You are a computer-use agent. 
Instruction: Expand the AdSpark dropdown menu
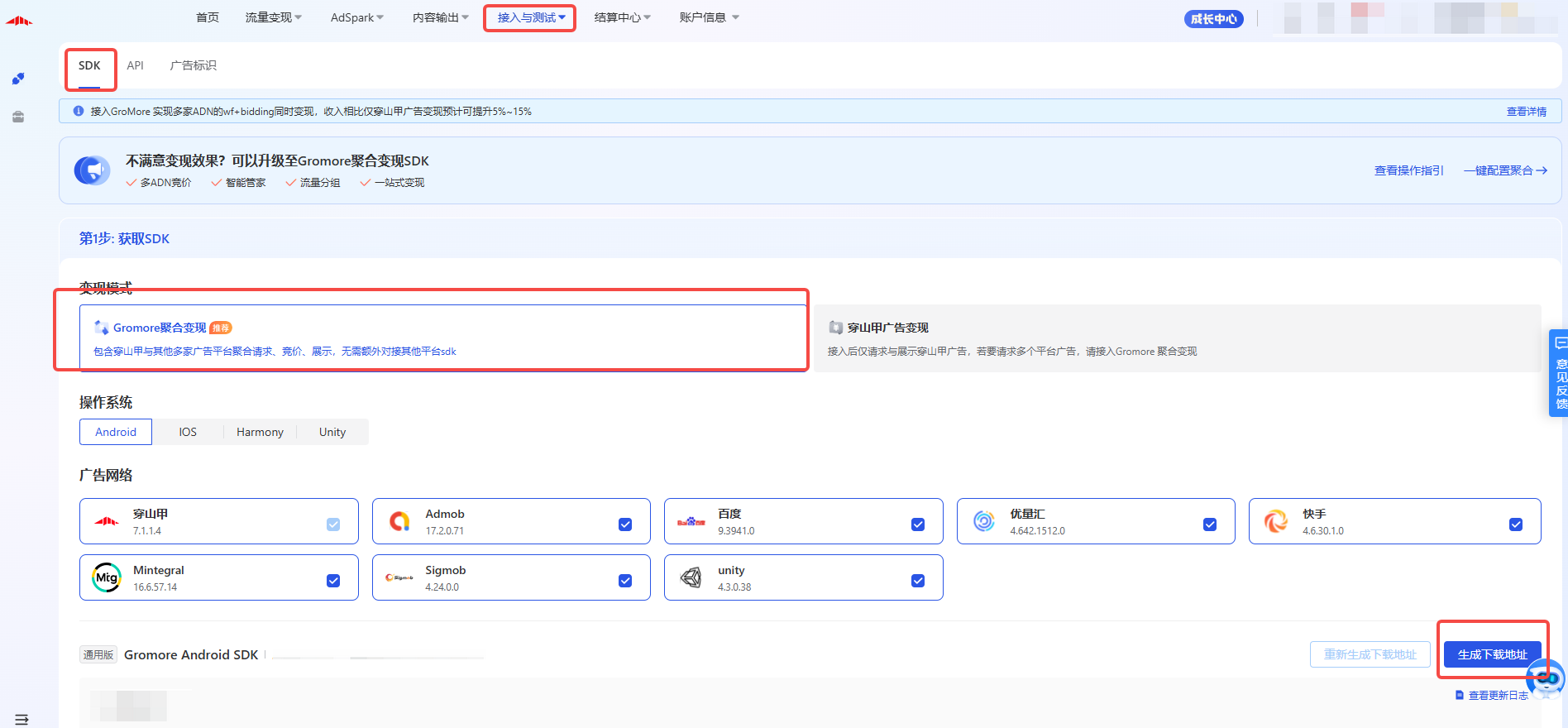point(357,17)
